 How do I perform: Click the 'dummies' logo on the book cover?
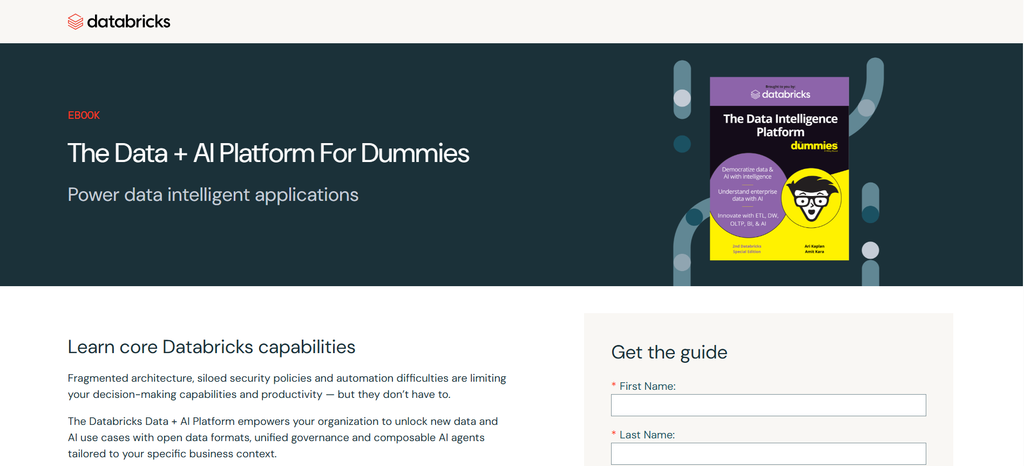click(813, 147)
